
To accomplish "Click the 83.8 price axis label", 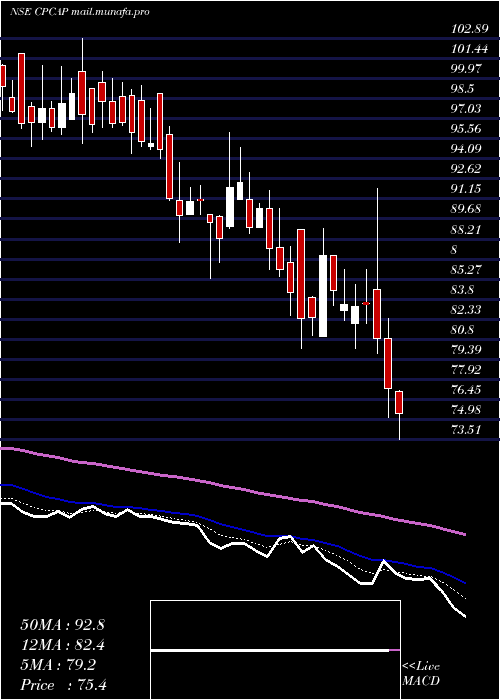I will click(x=462, y=290).
